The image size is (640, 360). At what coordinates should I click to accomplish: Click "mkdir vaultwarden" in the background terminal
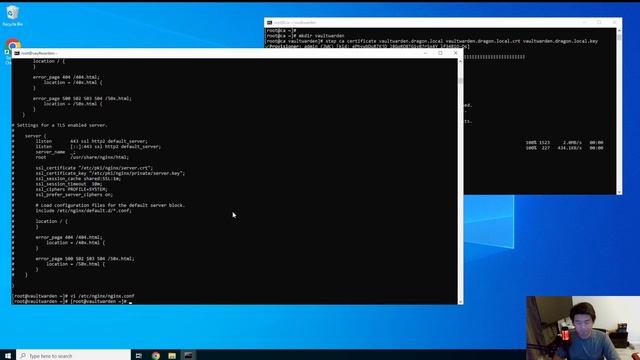(321, 36)
